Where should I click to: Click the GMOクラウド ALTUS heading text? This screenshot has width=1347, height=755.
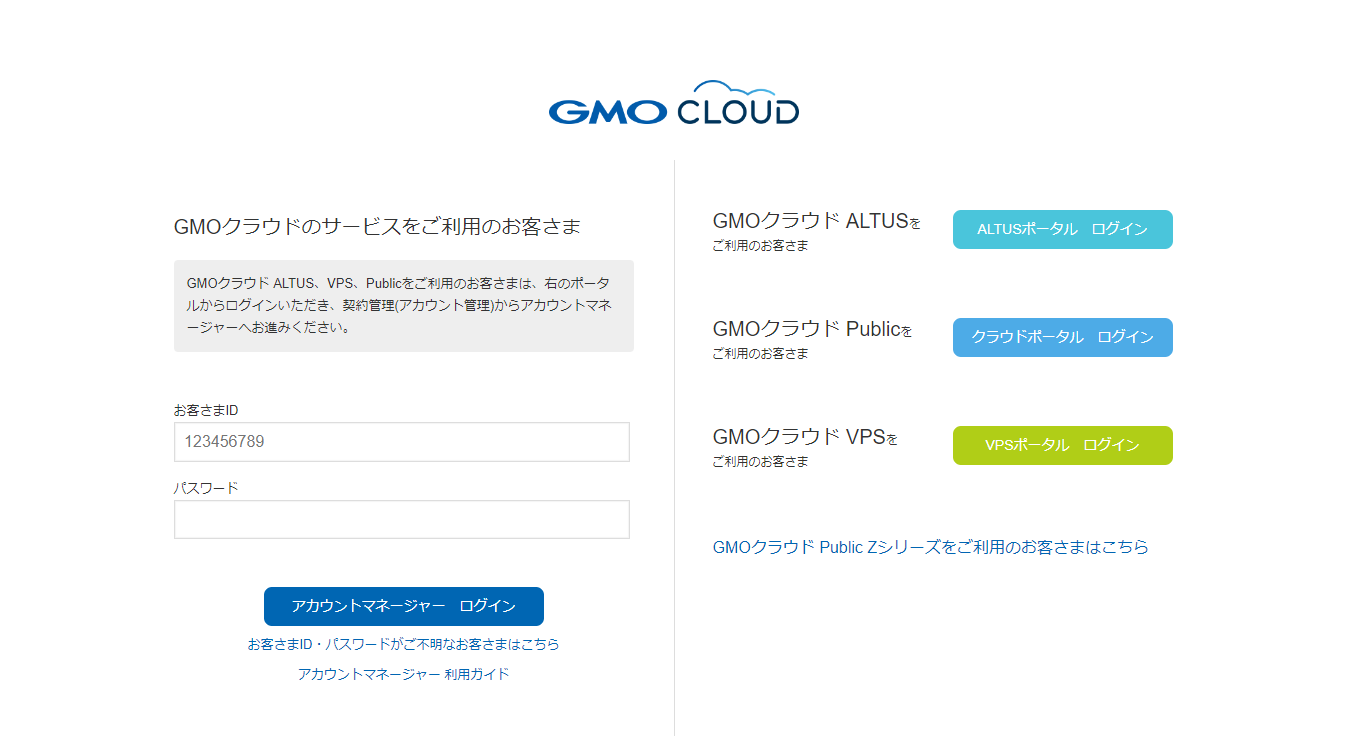click(x=811, y=221)
